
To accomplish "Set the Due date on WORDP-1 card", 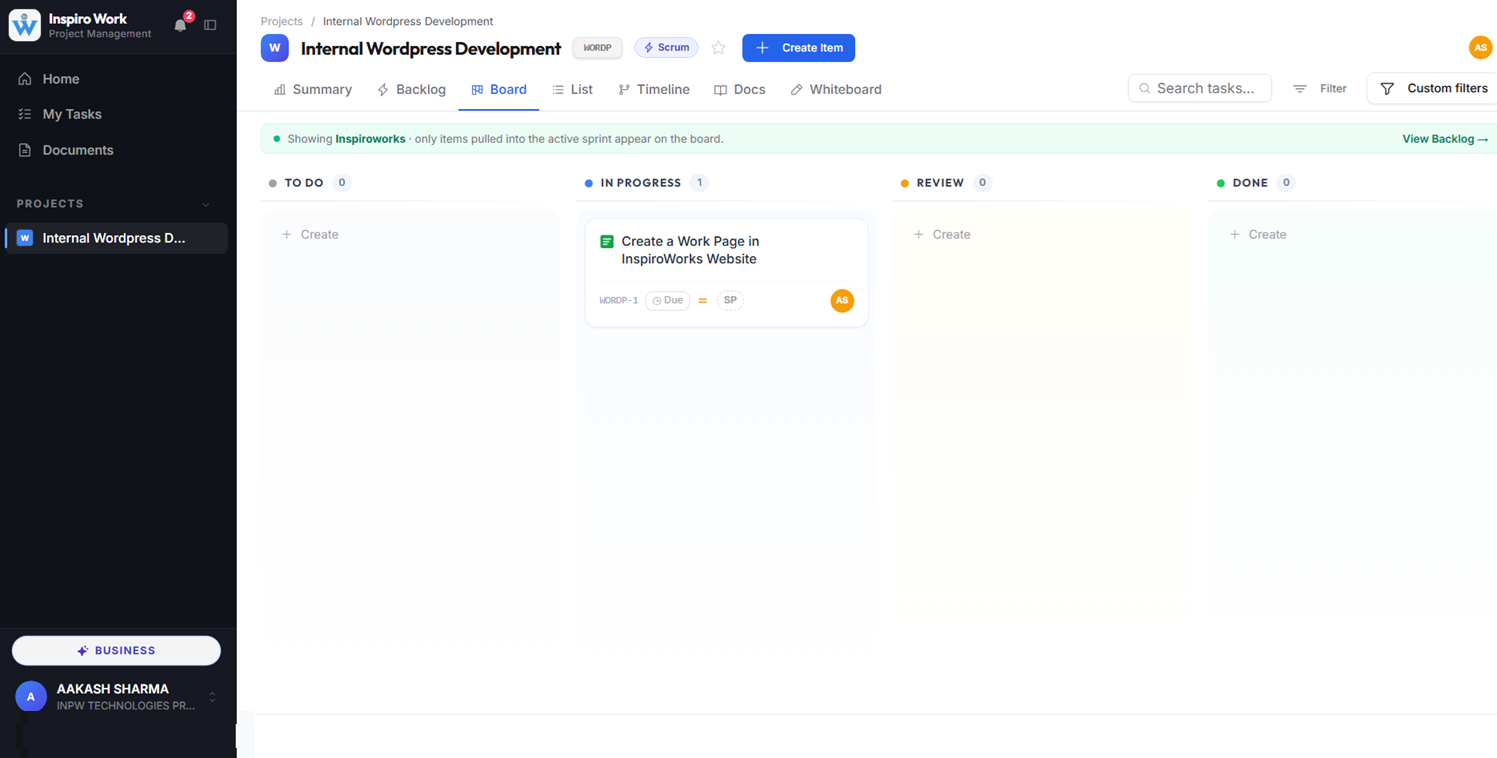I will pyautogui.click(x=668, y=300).
